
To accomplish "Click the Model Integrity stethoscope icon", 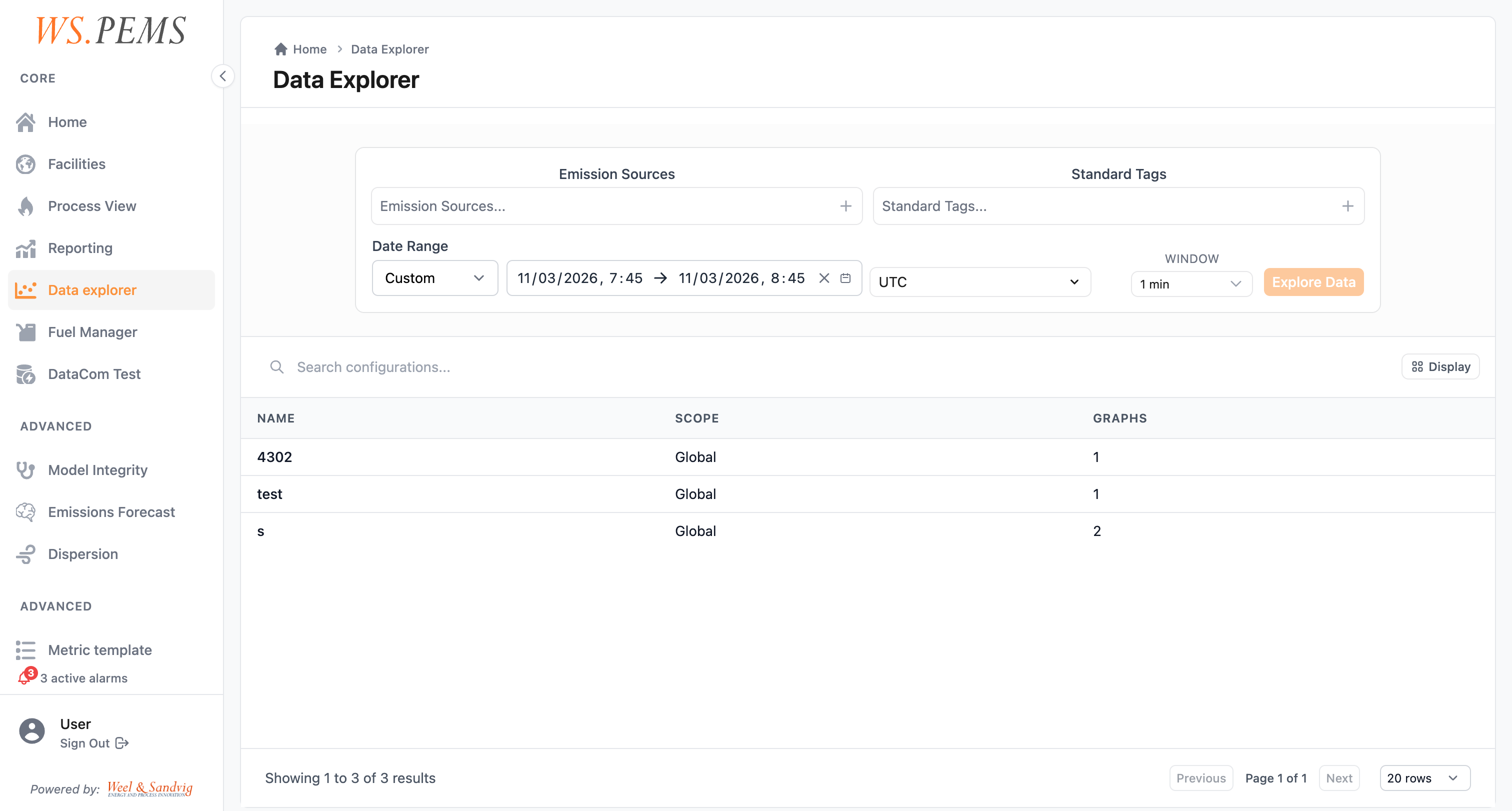I will (x=26, y=470).
